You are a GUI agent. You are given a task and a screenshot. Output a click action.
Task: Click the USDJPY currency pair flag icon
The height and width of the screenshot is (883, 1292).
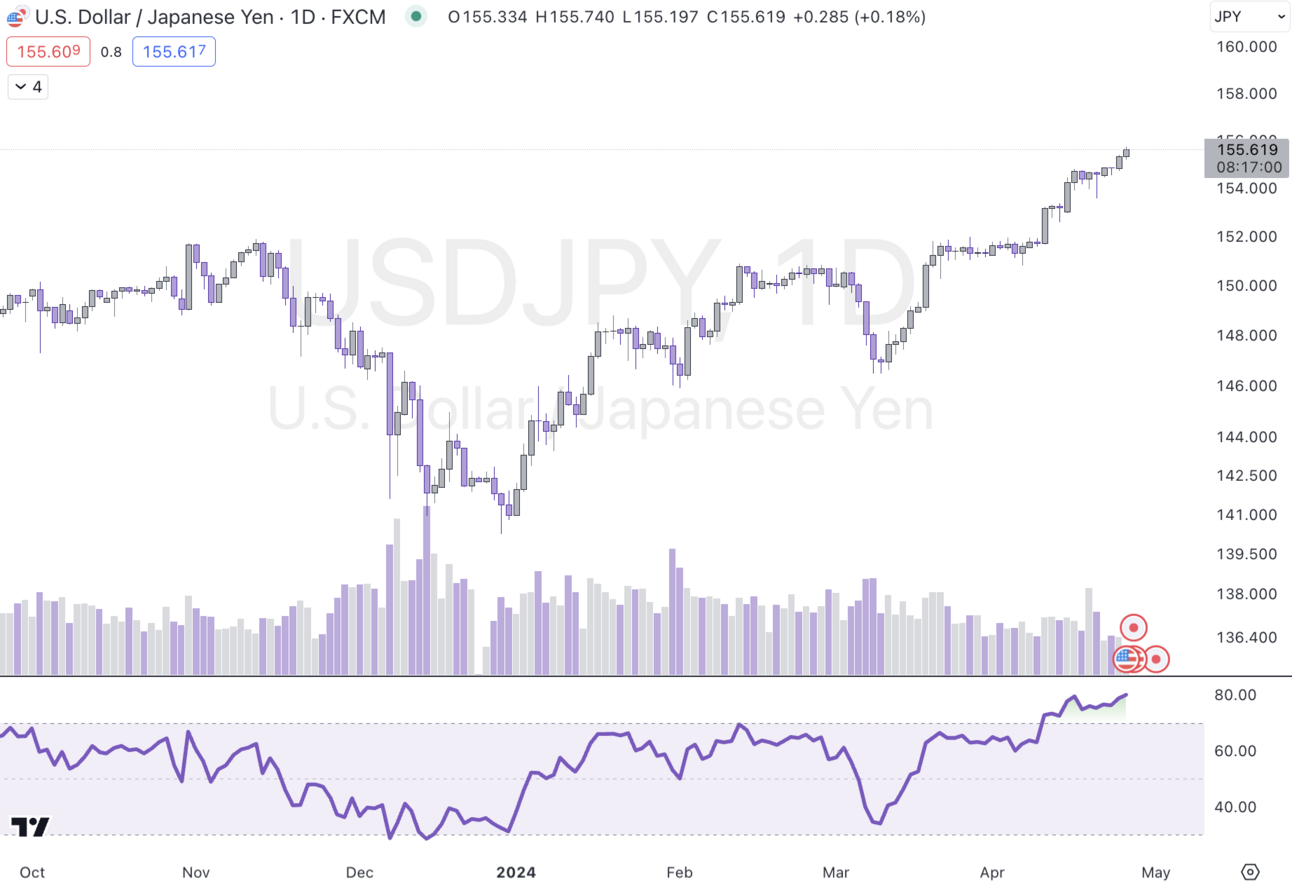click(16, 16)
